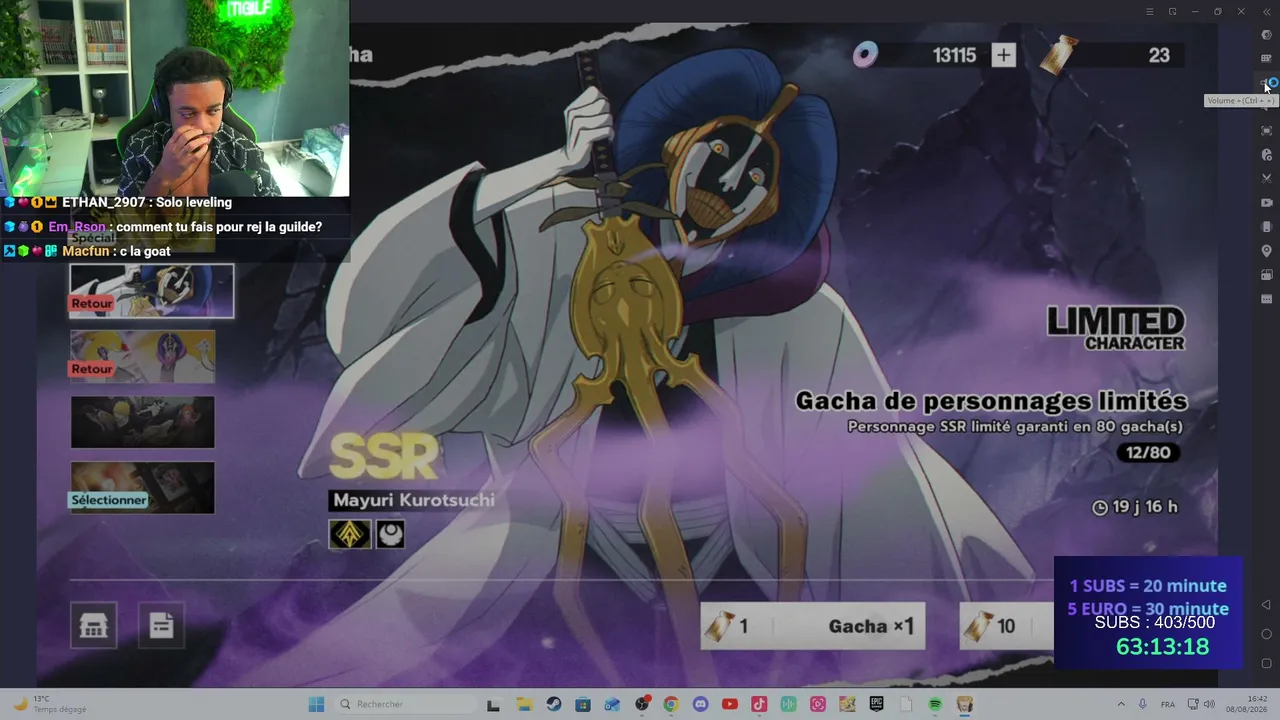Tap the Mayuri attribute emblem icon

click(350, 534)
